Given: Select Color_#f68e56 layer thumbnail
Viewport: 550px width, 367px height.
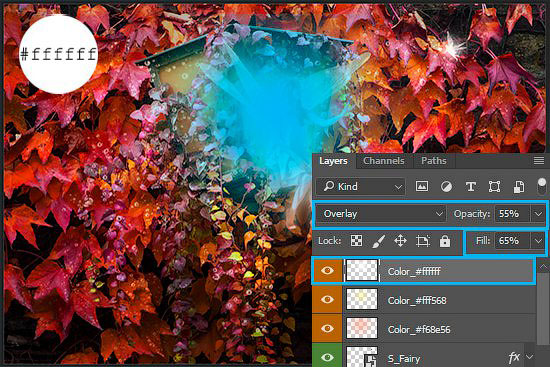Looking at the screenshot, I should coord(362,328).
